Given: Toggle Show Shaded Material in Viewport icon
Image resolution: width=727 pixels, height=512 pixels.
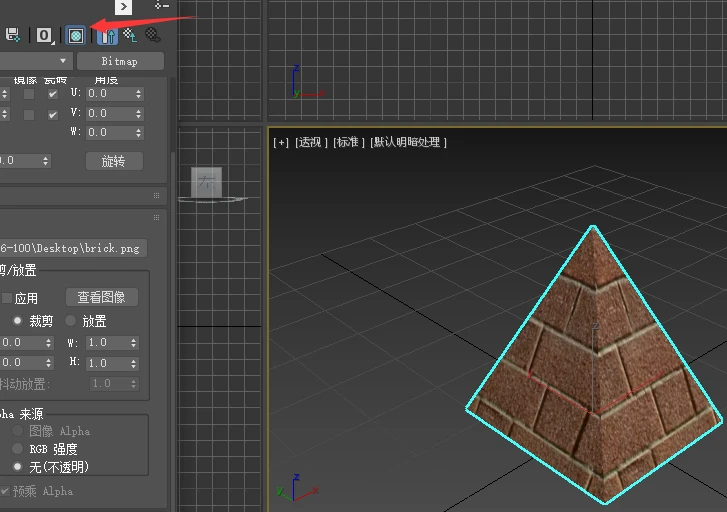Looking at the screenshot, I should 76,35.
